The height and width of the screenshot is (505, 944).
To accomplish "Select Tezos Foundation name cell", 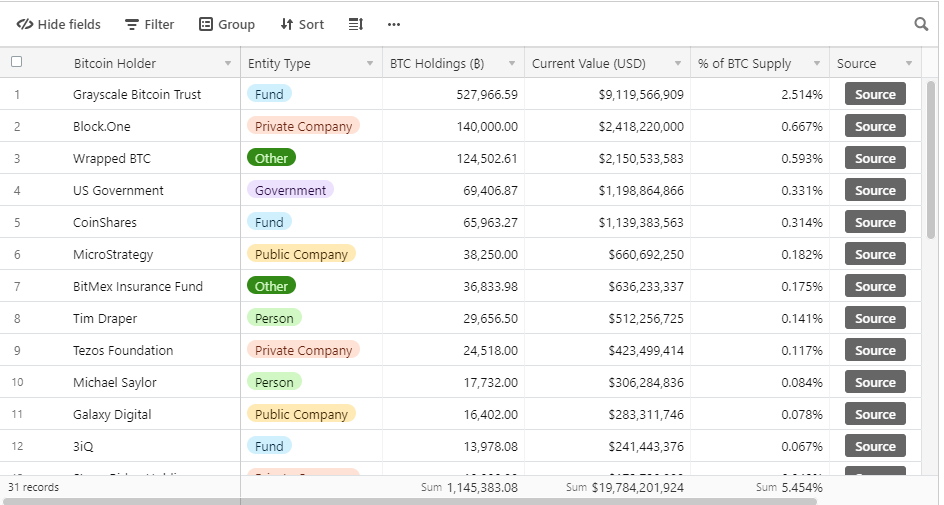I will (137, 350).
